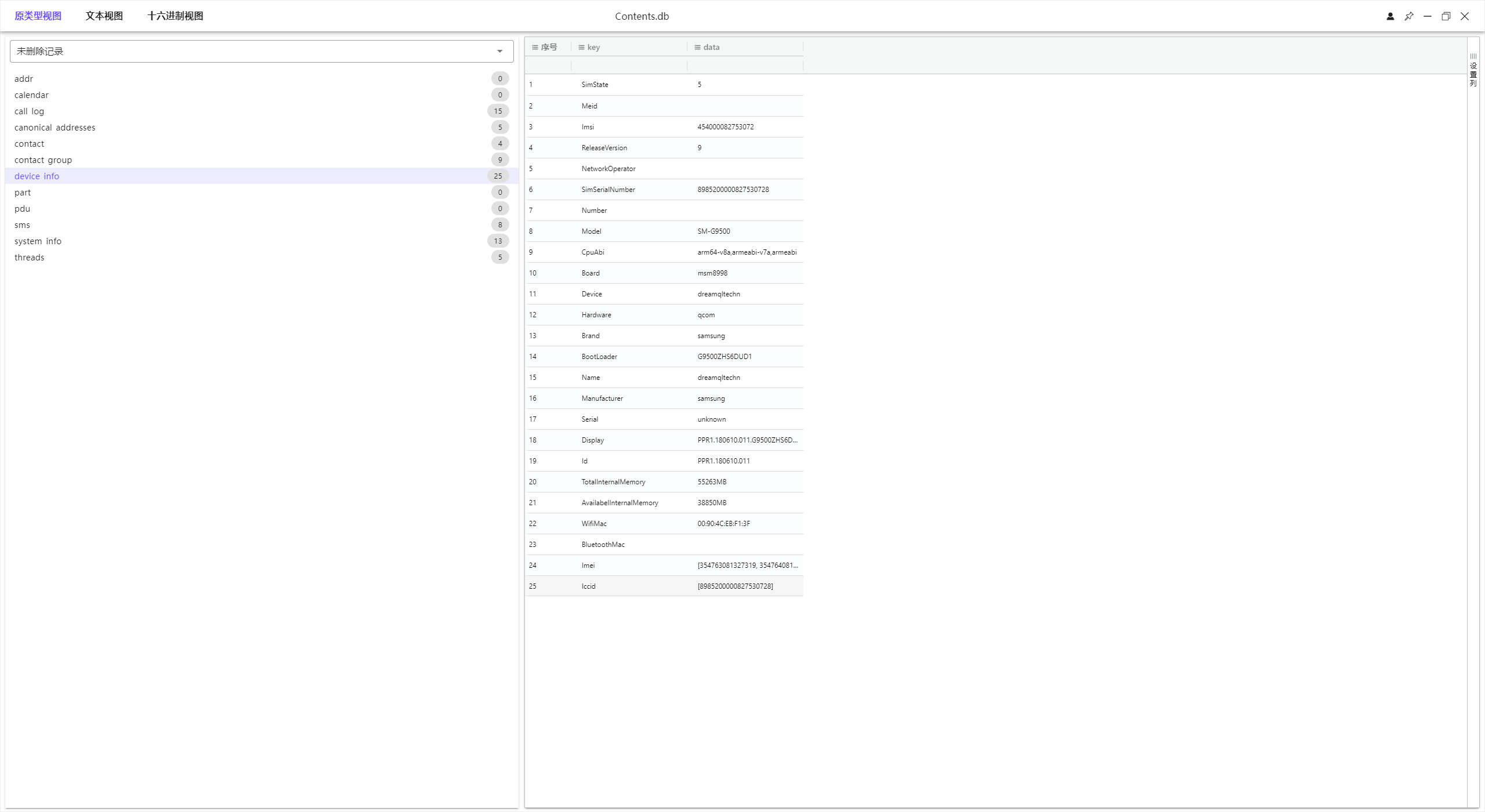1485x812 pixels.
Task: Click the pin window icon
Action: pyautogui.click(x=1408, y=16)
